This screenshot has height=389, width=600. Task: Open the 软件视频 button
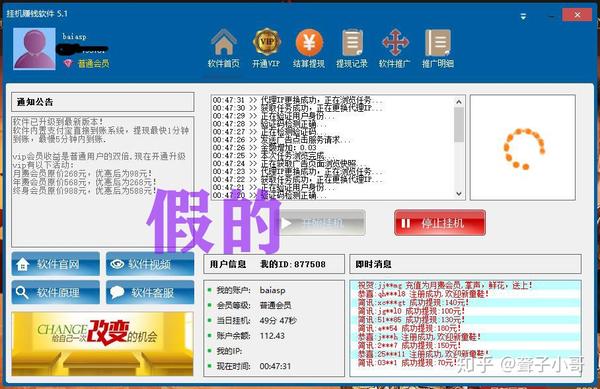[x=150, y=264]
